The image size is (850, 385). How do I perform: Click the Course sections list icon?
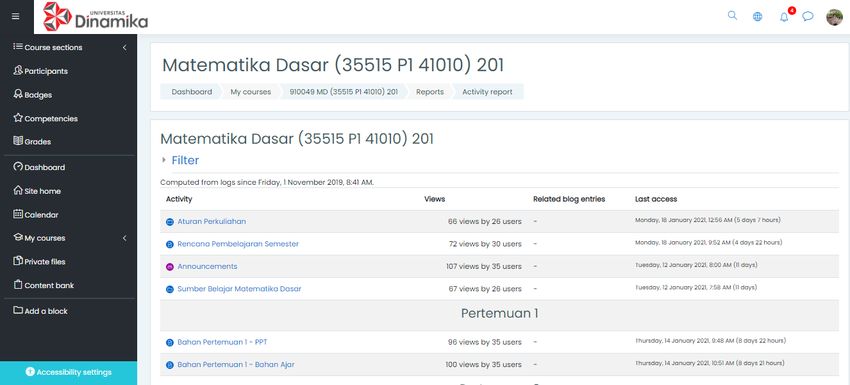(18, 47)
